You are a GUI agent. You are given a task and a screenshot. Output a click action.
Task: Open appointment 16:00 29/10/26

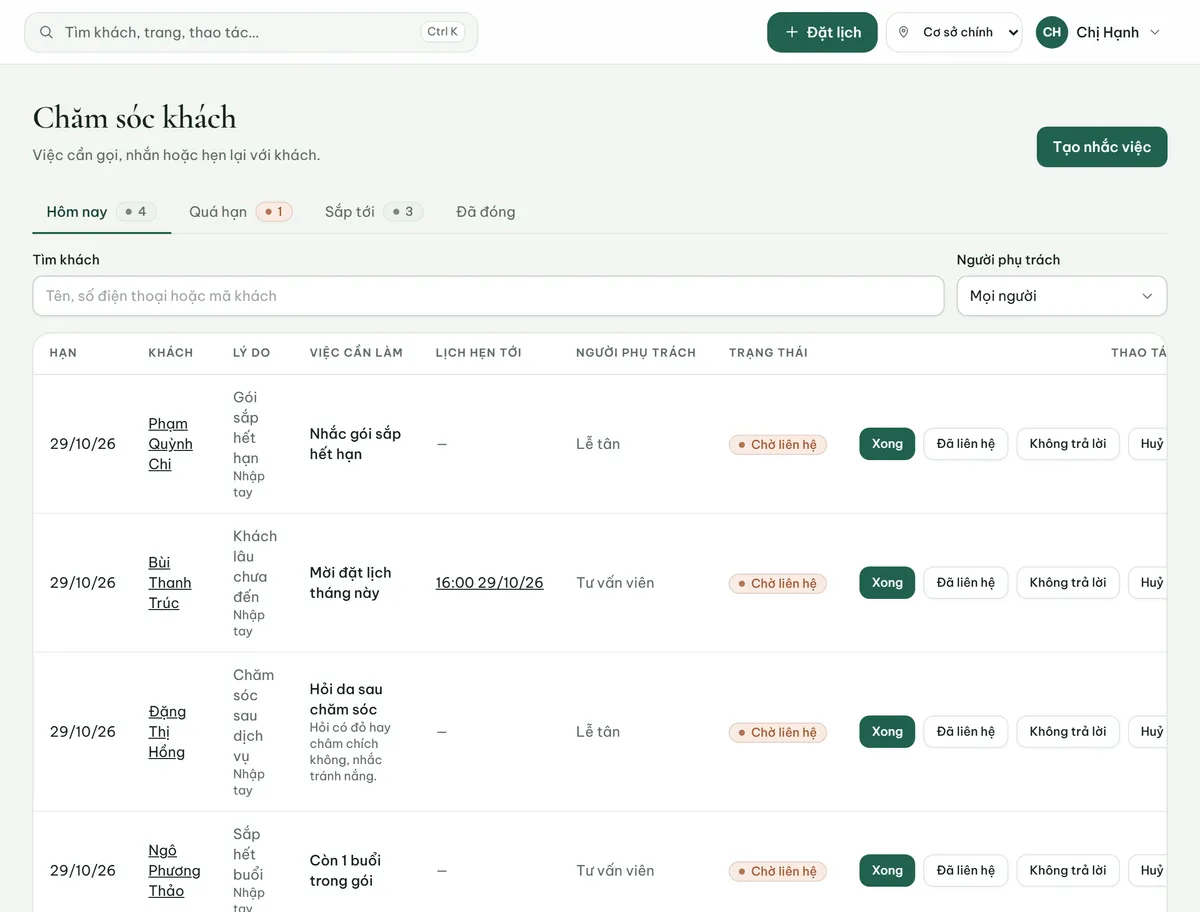(x=490, y=583)
